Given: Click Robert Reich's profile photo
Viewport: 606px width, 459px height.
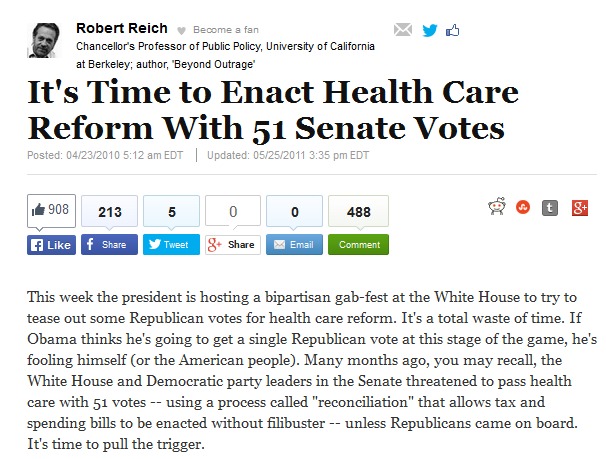Looking at the screenshot, I should [x=47, y=39].
